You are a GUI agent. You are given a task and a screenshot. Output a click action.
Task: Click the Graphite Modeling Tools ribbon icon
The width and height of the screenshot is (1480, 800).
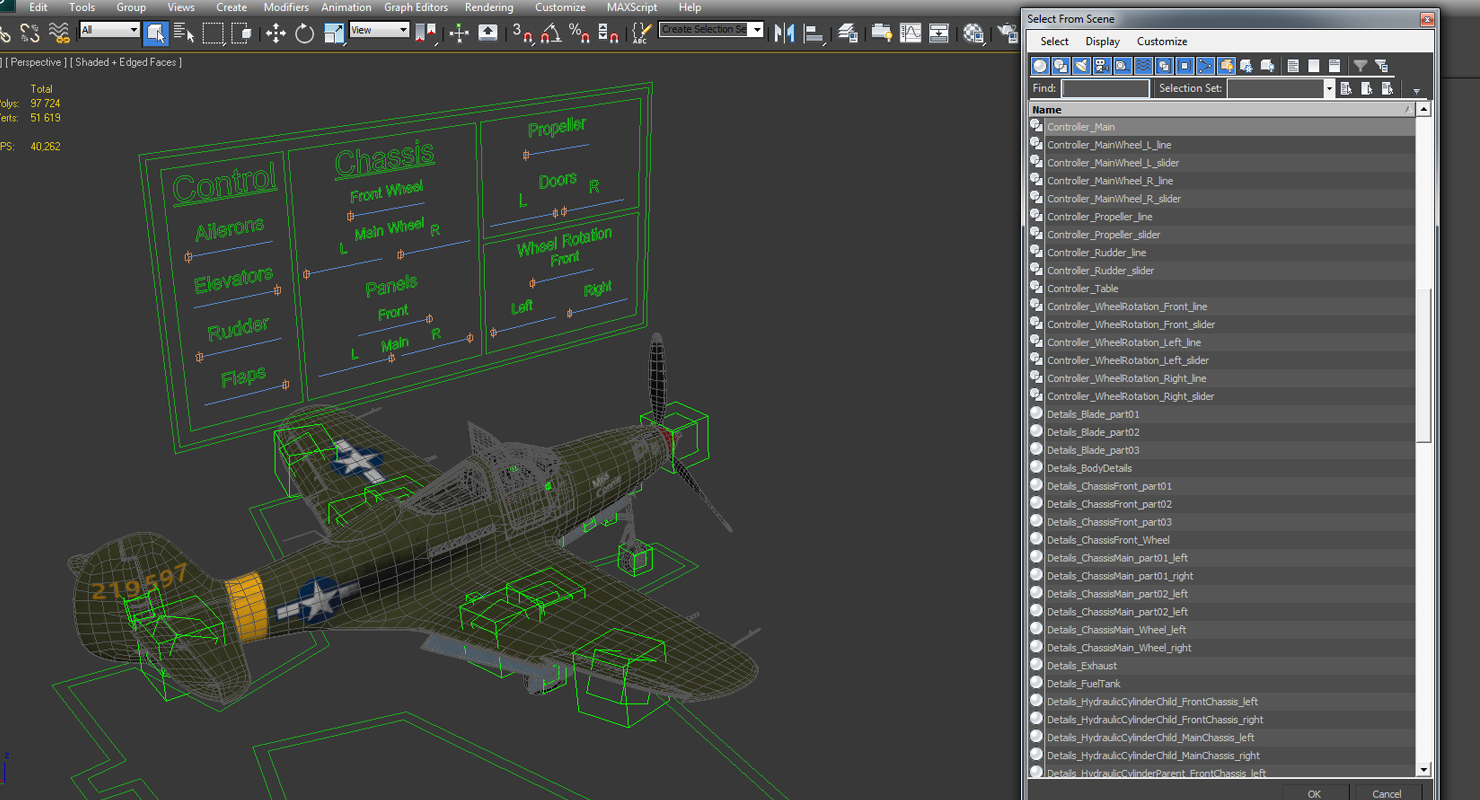[882, 32]
